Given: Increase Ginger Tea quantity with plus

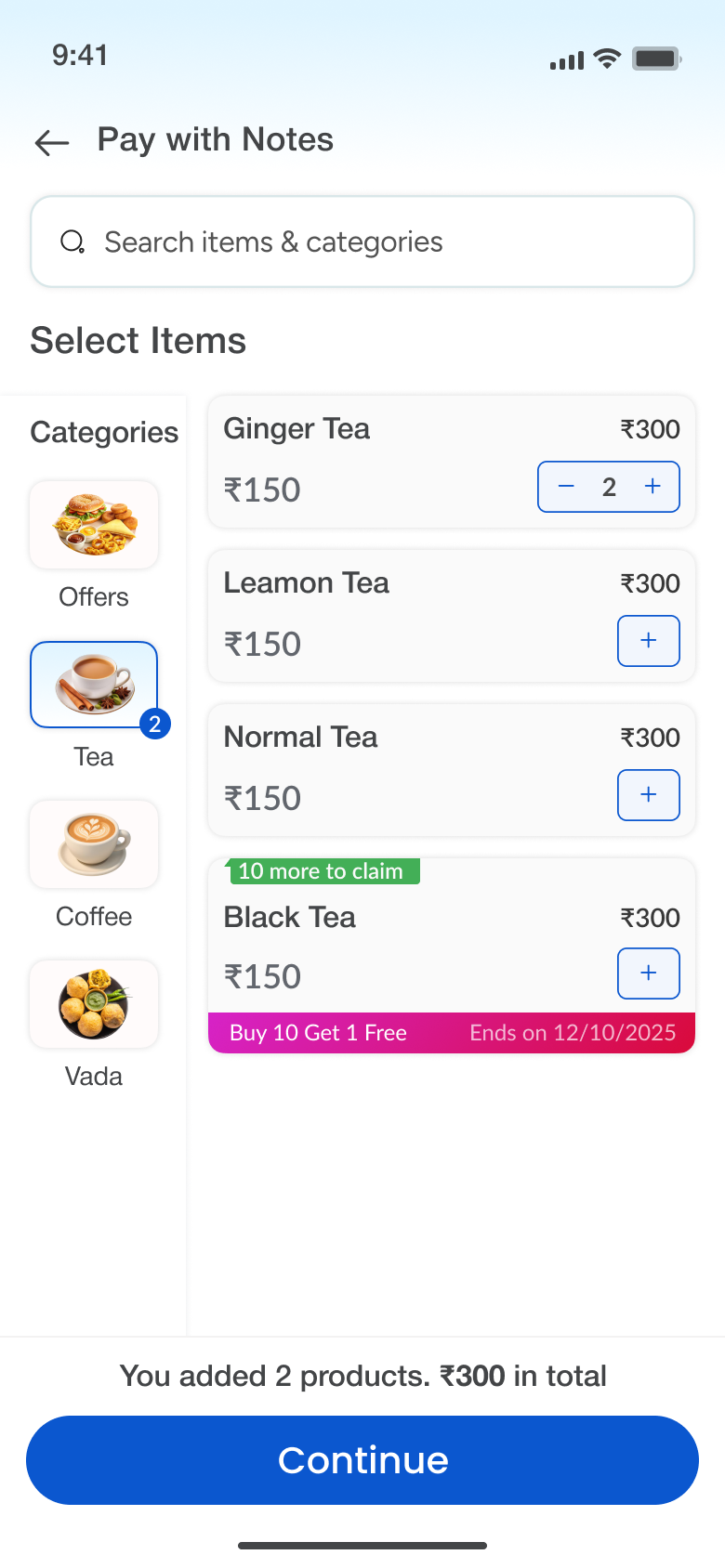Looking at the screenshot, I should [x=653, y=487].
